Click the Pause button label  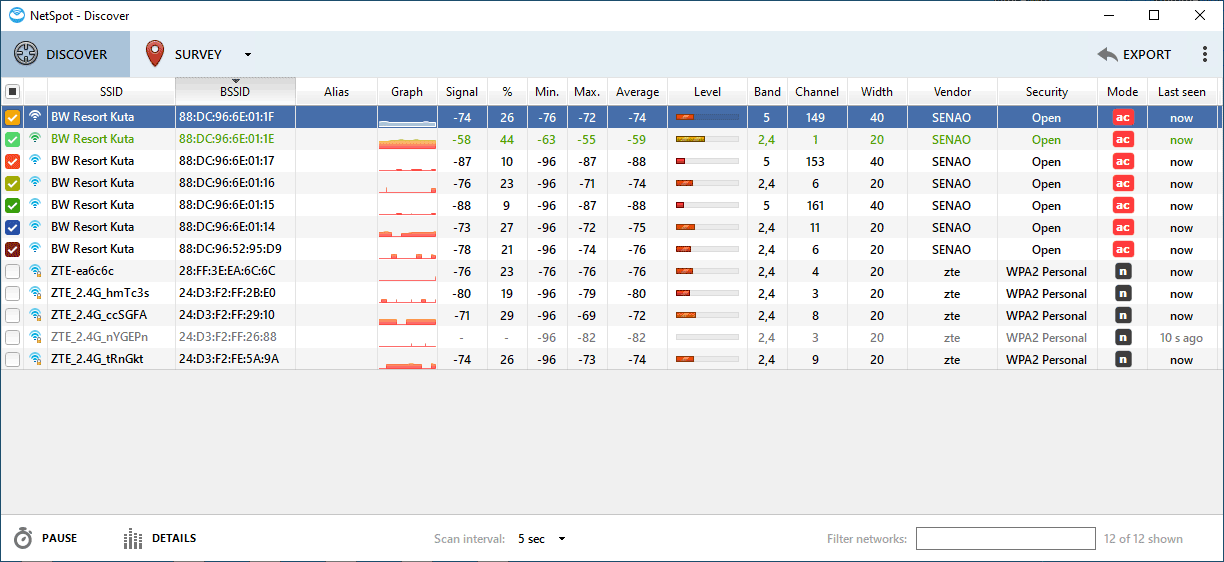tap(59, 539)
